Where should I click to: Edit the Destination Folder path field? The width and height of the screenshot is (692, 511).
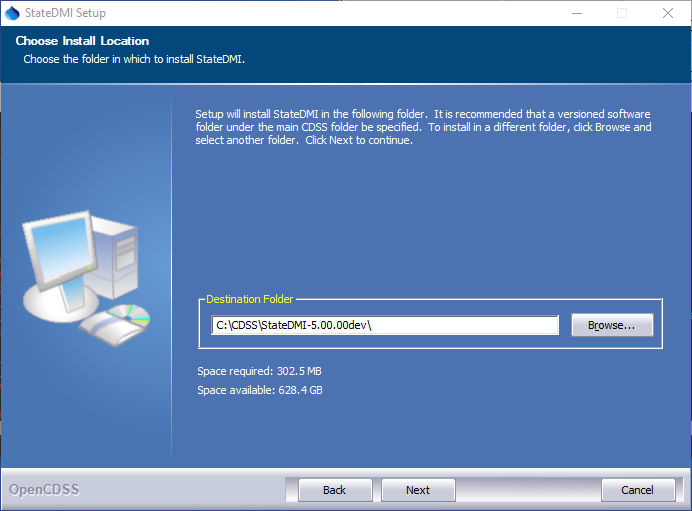(385, 325)
